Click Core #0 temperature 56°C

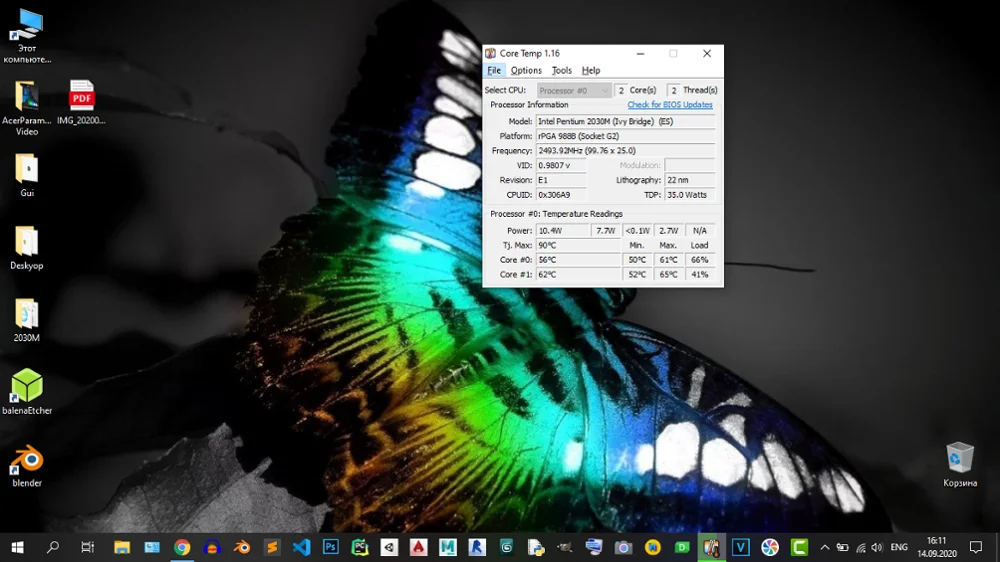pos(578,260)
